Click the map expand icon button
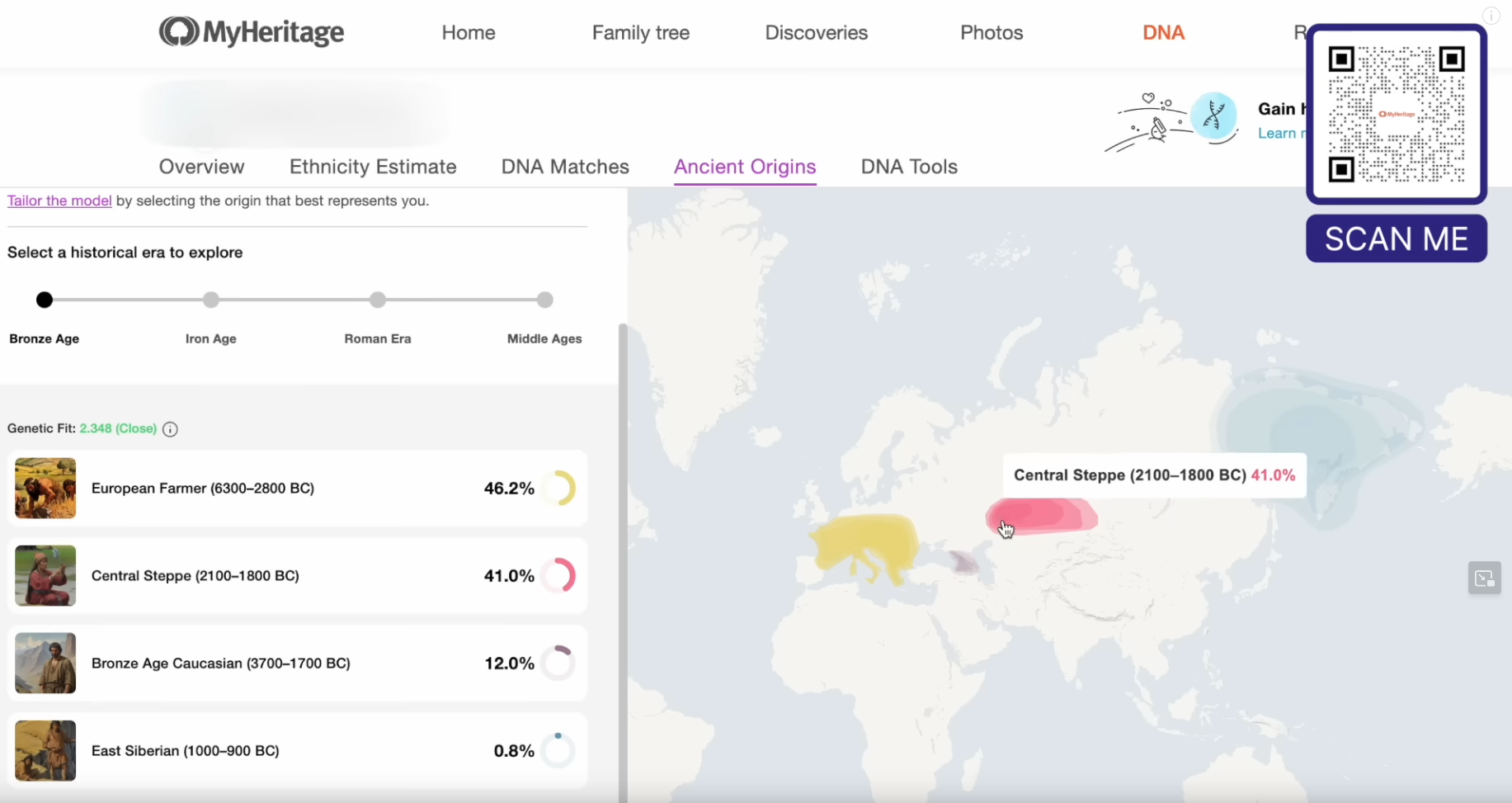 tap(1484, 578)
